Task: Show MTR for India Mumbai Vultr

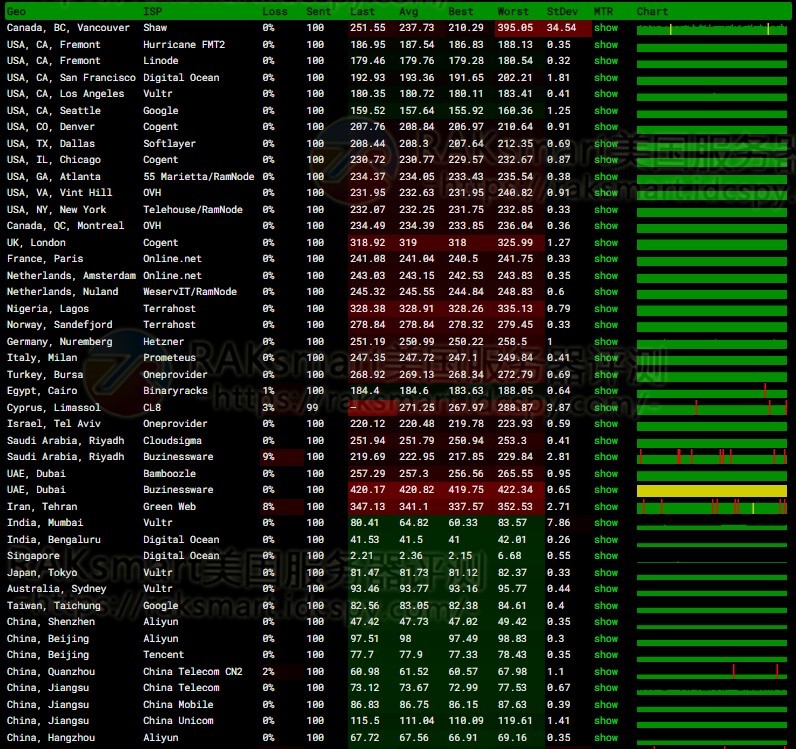Action: pos(606,523)
